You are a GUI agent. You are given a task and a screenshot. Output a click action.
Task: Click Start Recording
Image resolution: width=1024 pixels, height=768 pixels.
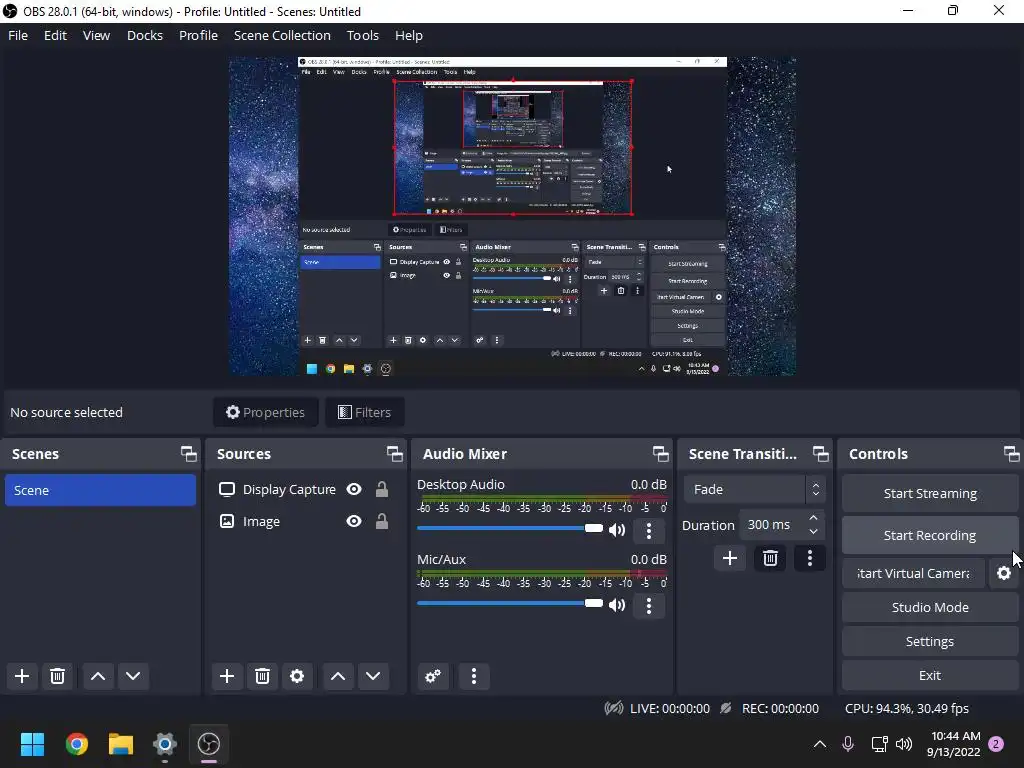[930, 536]
